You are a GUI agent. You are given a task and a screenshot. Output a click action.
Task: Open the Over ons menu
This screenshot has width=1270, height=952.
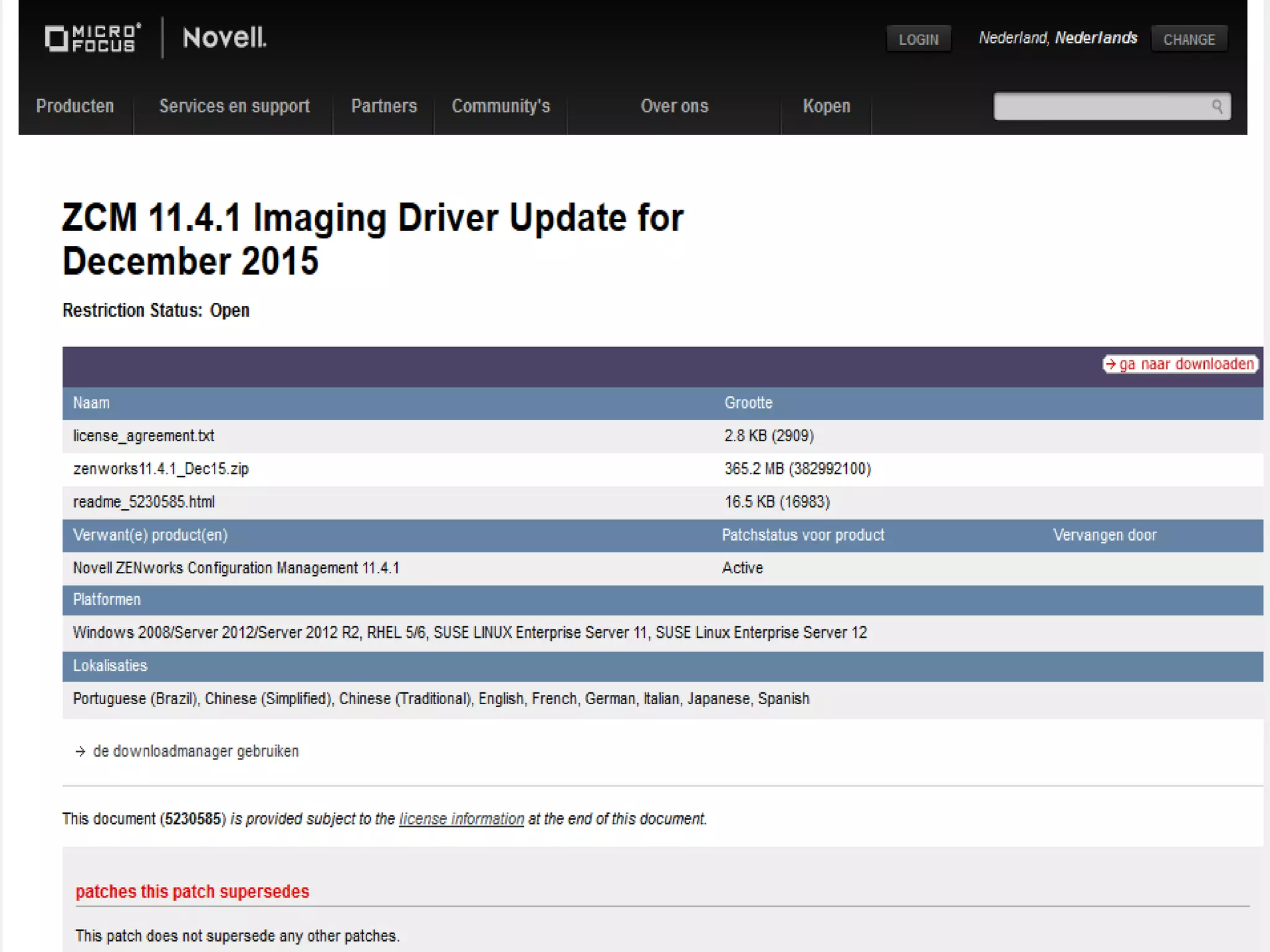[x=674, y=106]
